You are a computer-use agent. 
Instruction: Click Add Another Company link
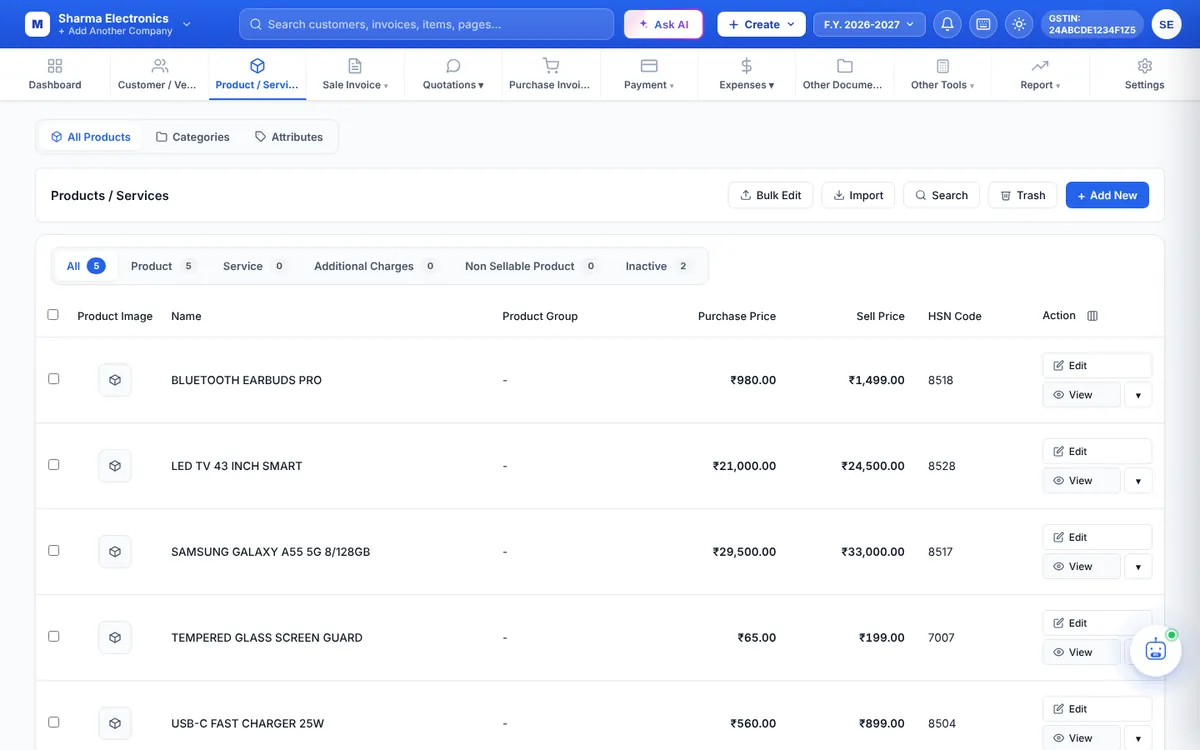click(x=115, y=32)
